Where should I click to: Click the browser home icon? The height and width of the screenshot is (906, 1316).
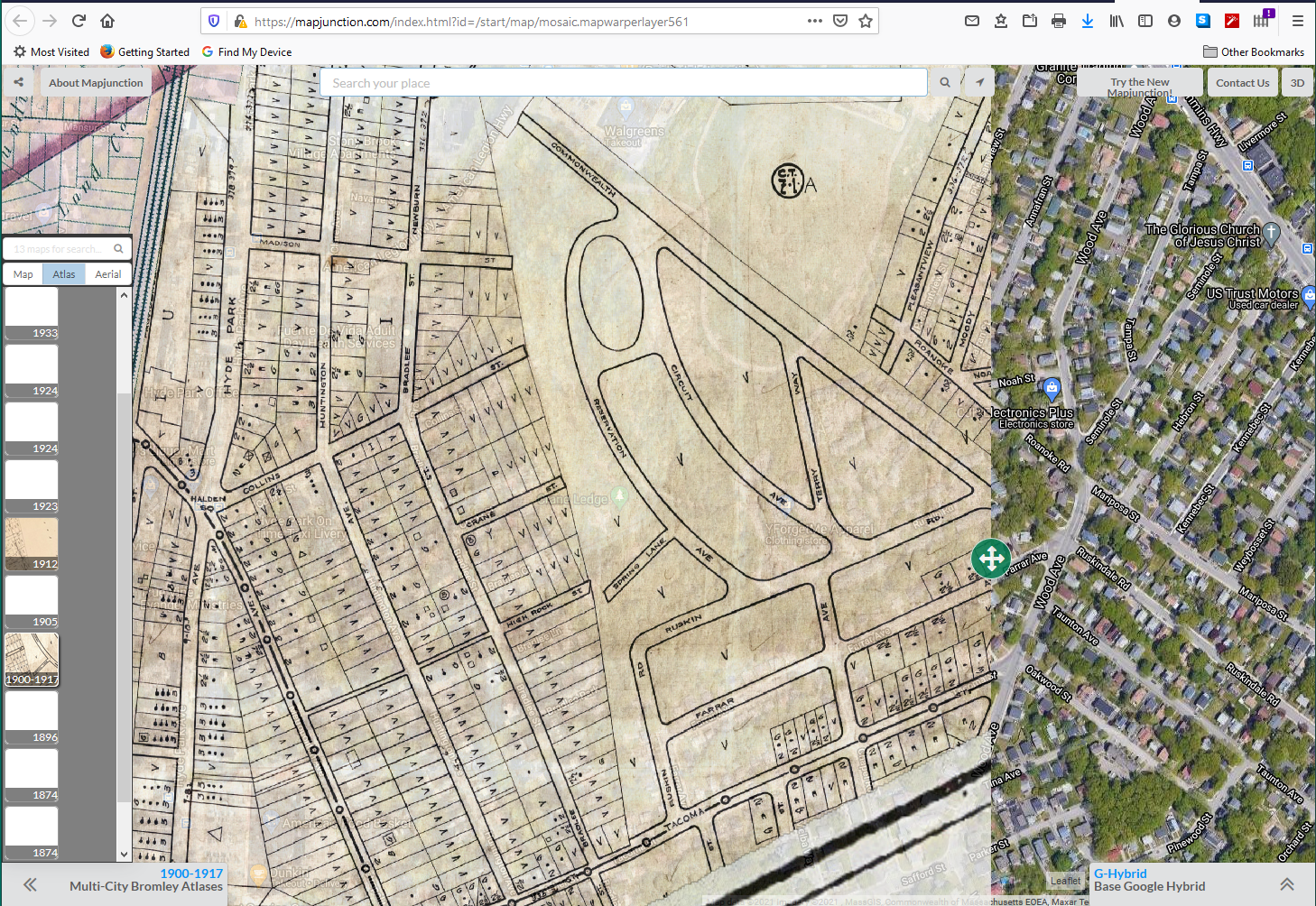coord(107,21)
